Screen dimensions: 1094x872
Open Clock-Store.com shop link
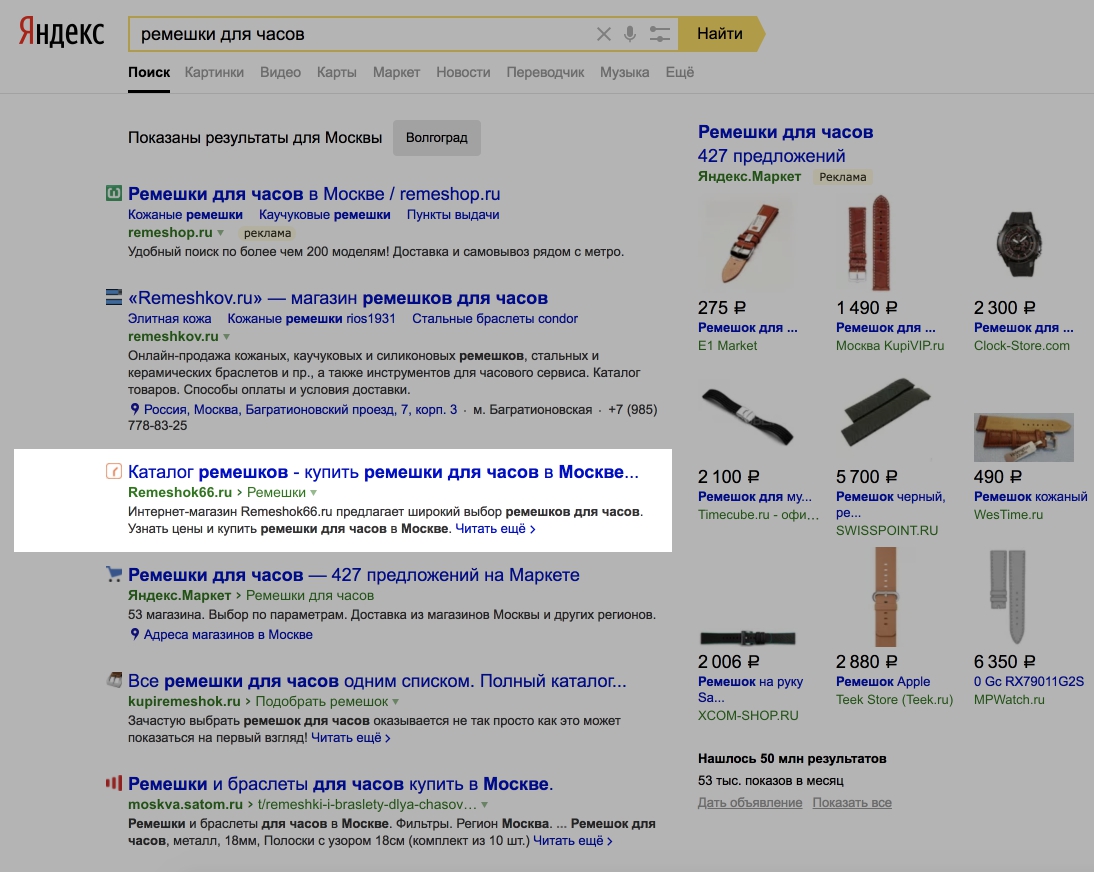coord(1021,346)
